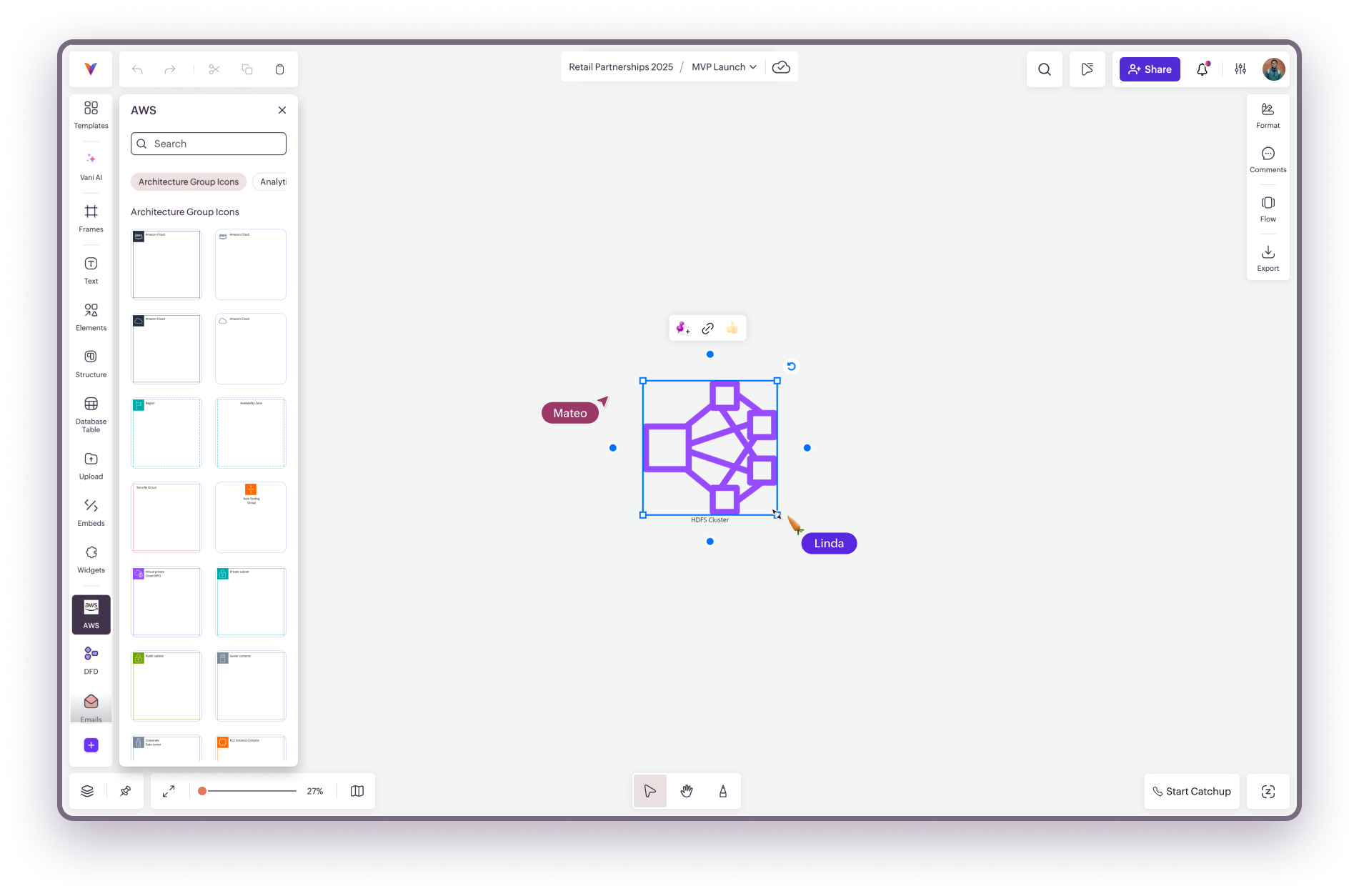
Task: Cut selection with the scissors icon
Action: (214, 69)
